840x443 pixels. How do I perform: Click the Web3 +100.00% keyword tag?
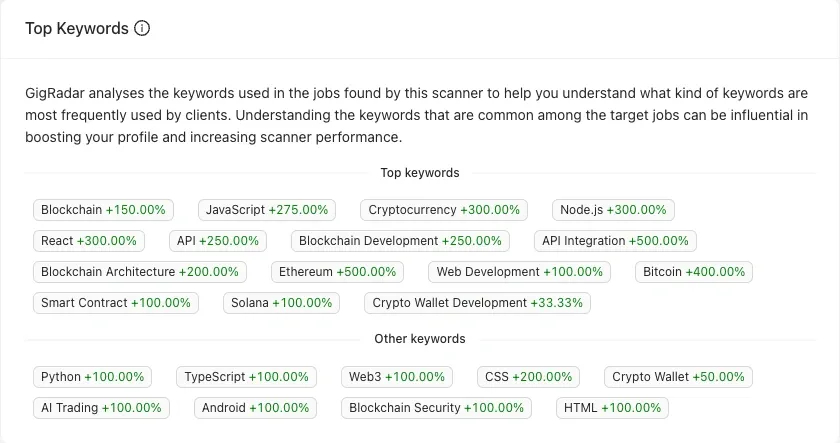click(x=397, y=377)
